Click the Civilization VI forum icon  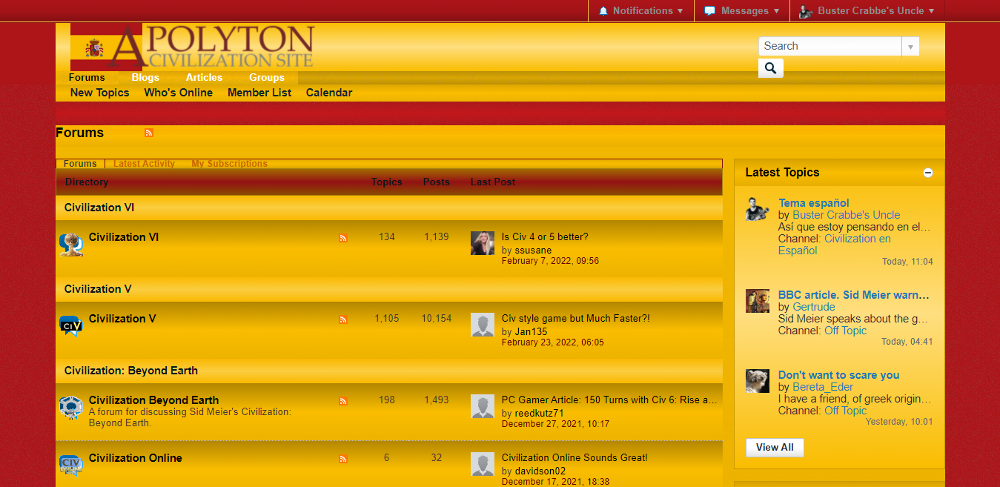point(71,244)
